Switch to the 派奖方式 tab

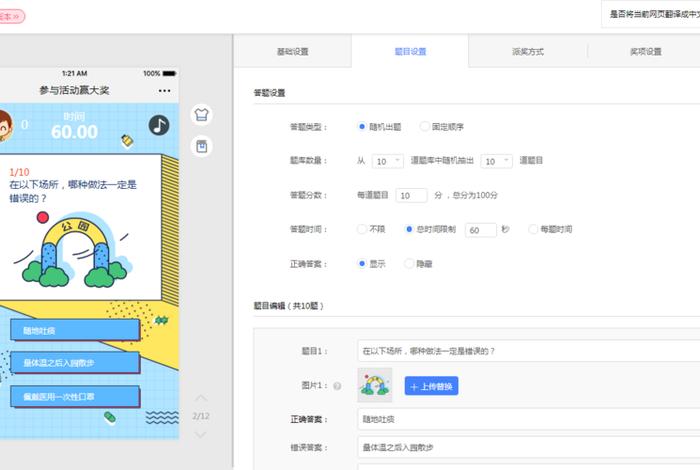click(x=528, y=51)
